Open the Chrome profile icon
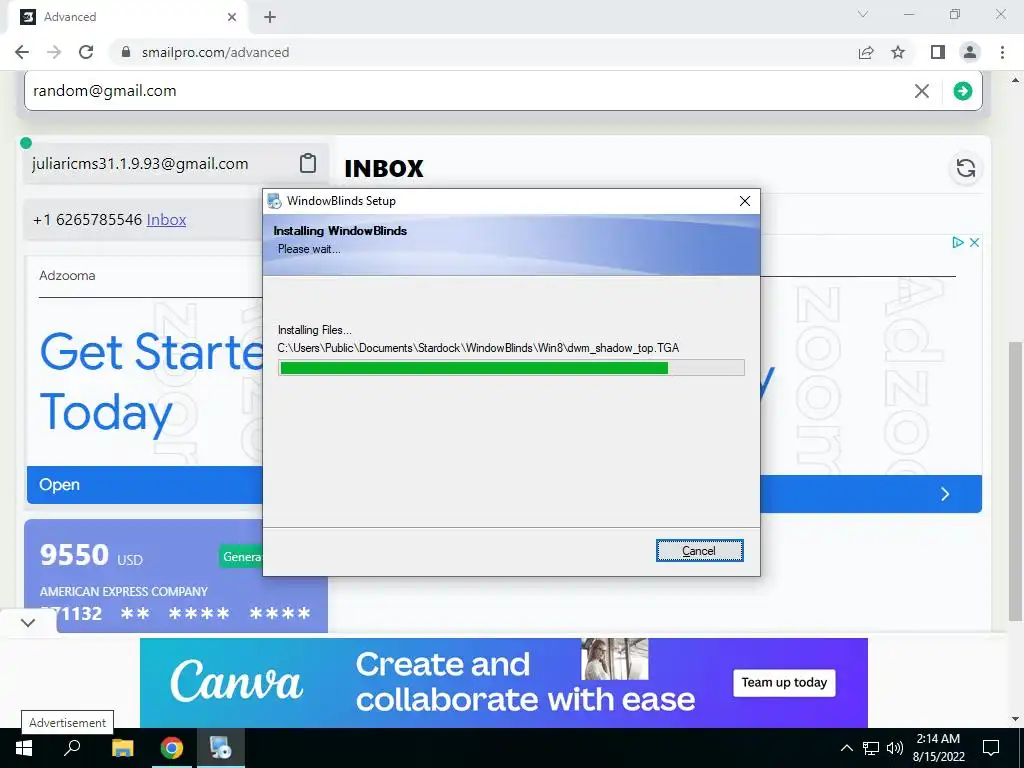1024x768 pixels. click(x=970, y=52)
